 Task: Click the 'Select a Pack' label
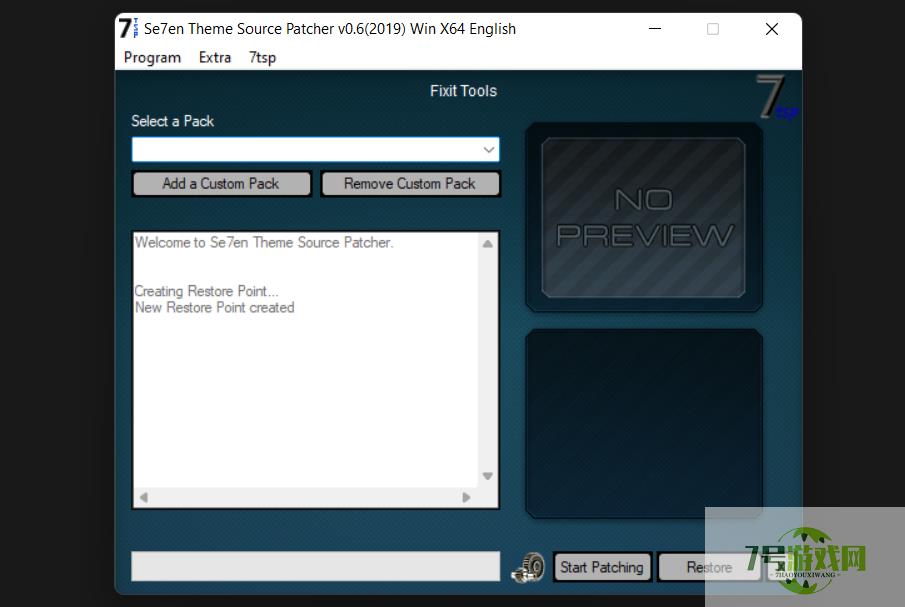173,121
